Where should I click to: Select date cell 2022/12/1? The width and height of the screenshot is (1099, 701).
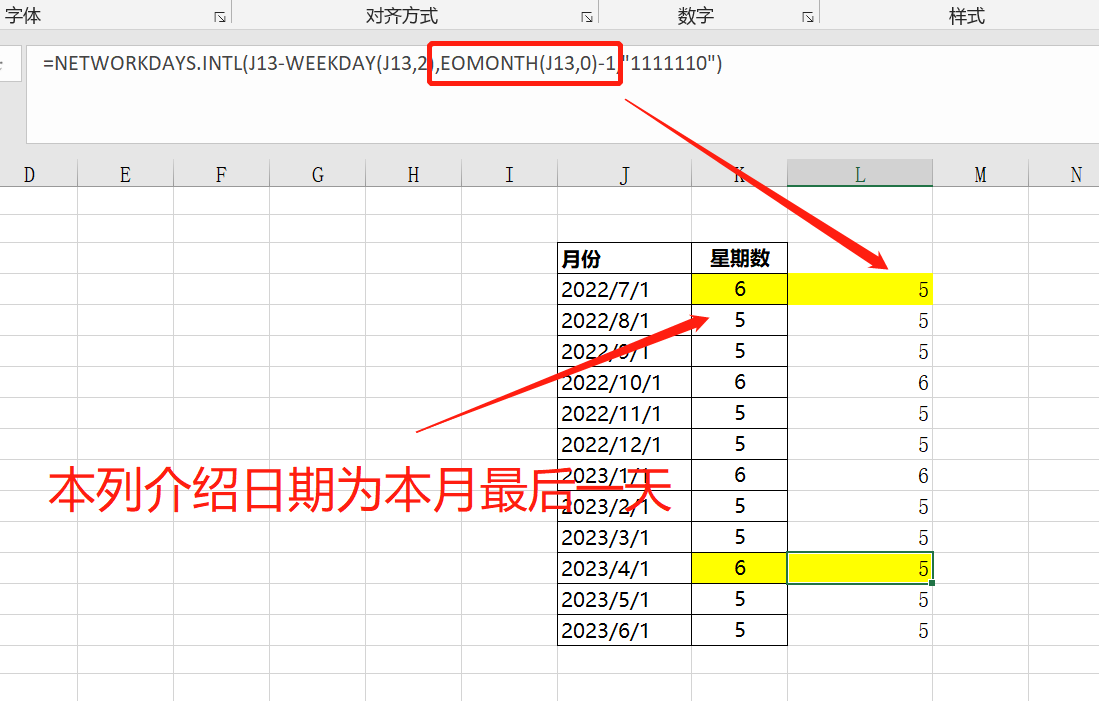tap(624, 444)
